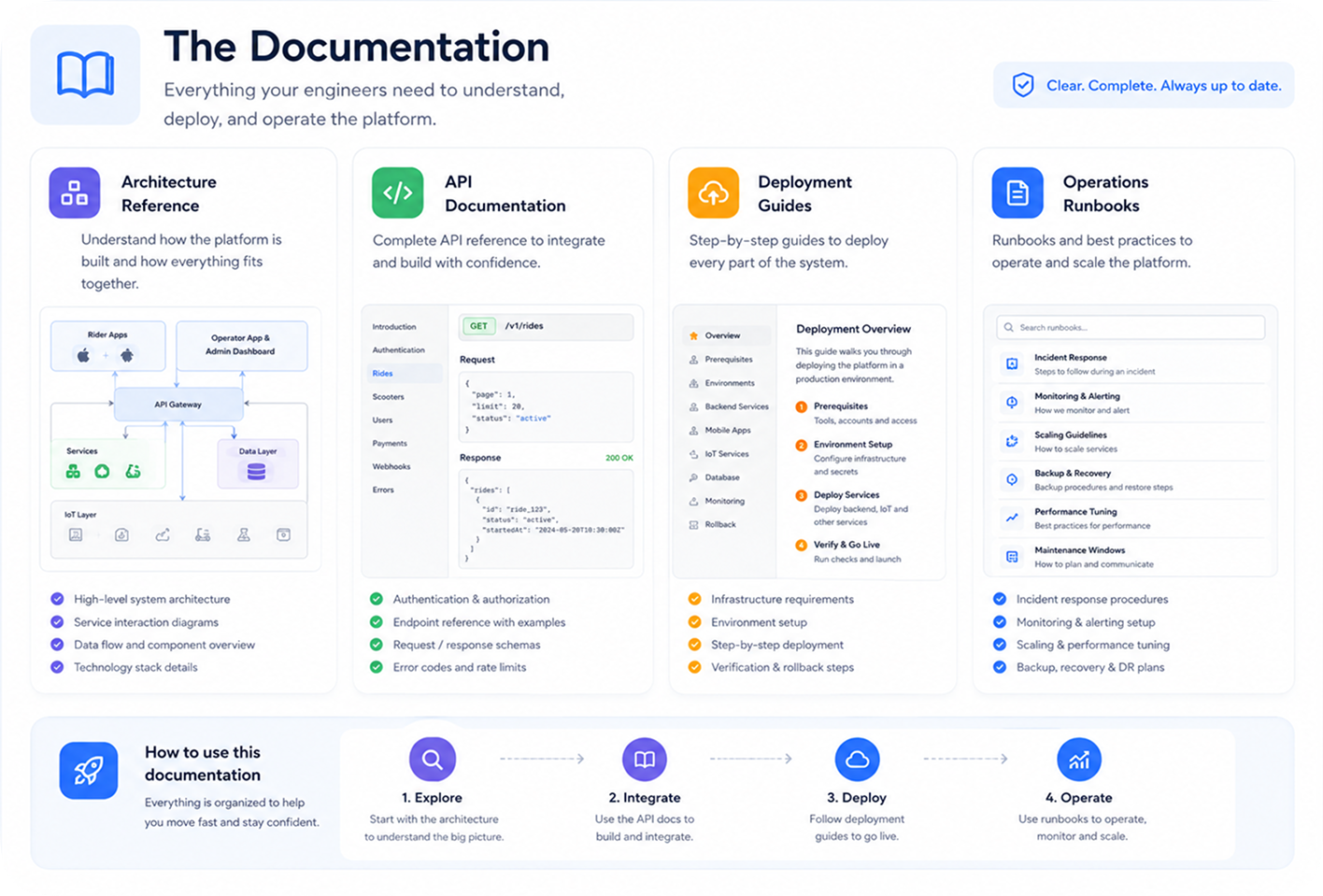
Task: Click the Maintenance Windows calendar icon
Action: point(1012,557)
